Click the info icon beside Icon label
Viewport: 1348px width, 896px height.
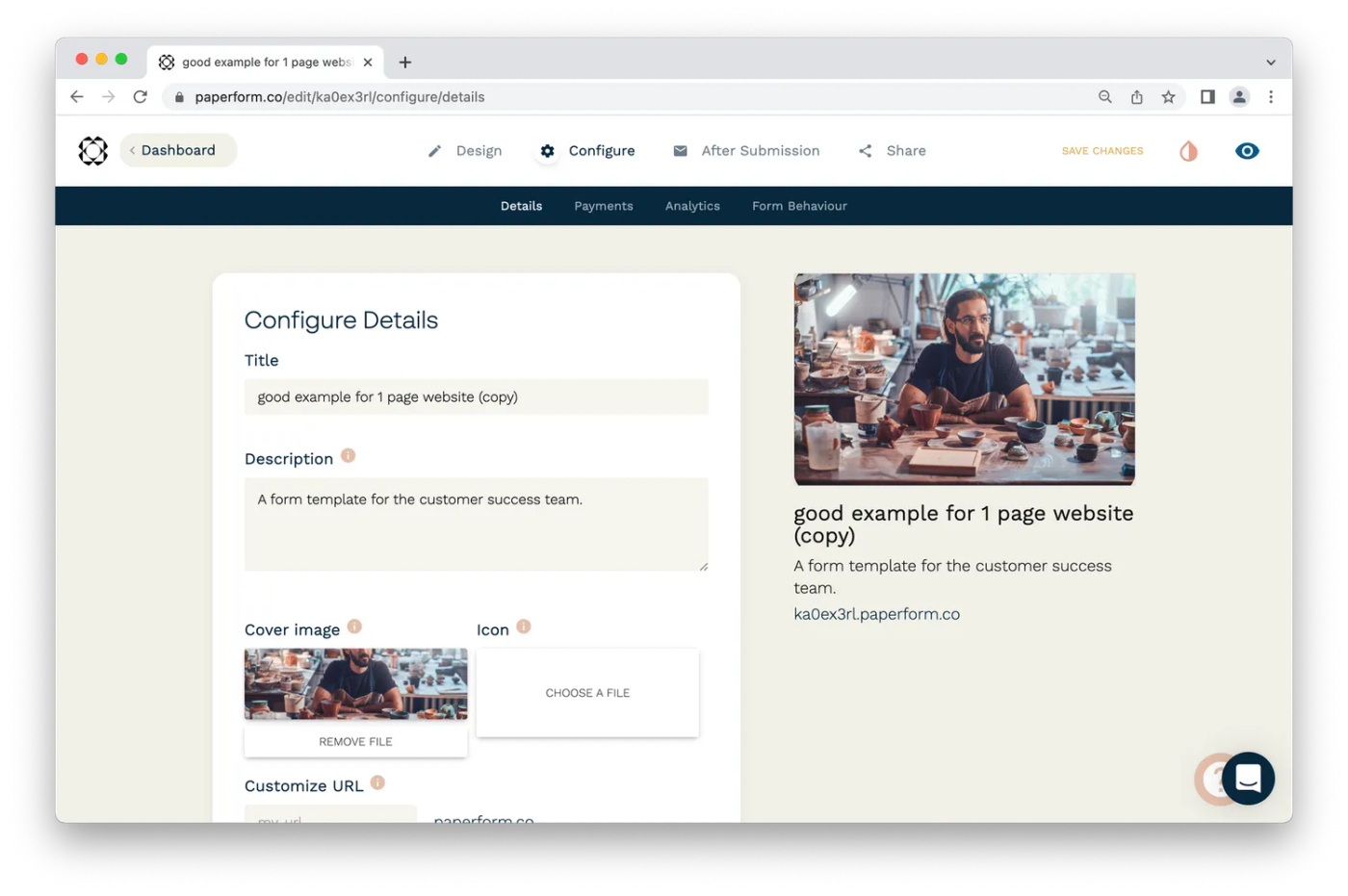[524, 627]
